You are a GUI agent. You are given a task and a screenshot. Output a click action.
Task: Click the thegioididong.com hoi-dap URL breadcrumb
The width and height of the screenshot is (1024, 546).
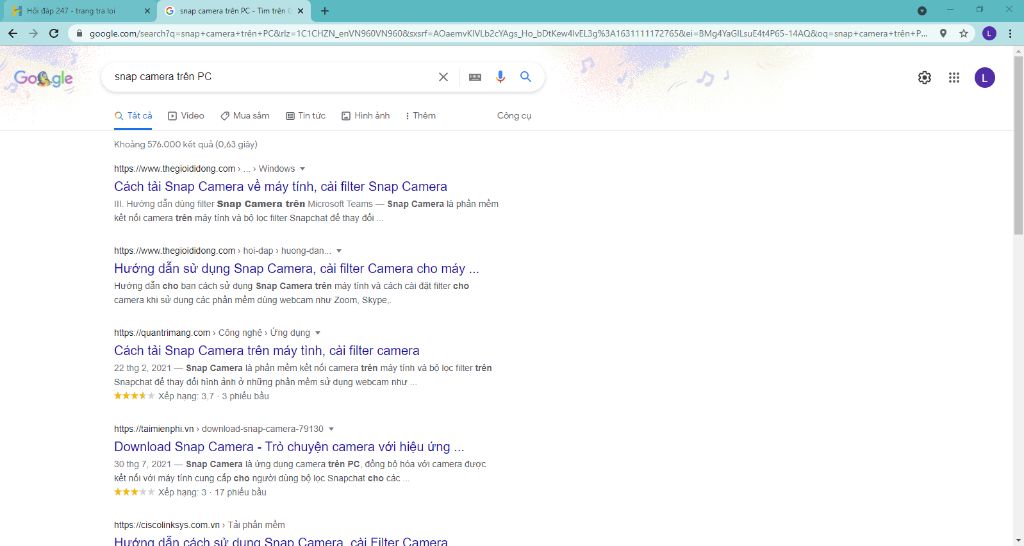223,251
